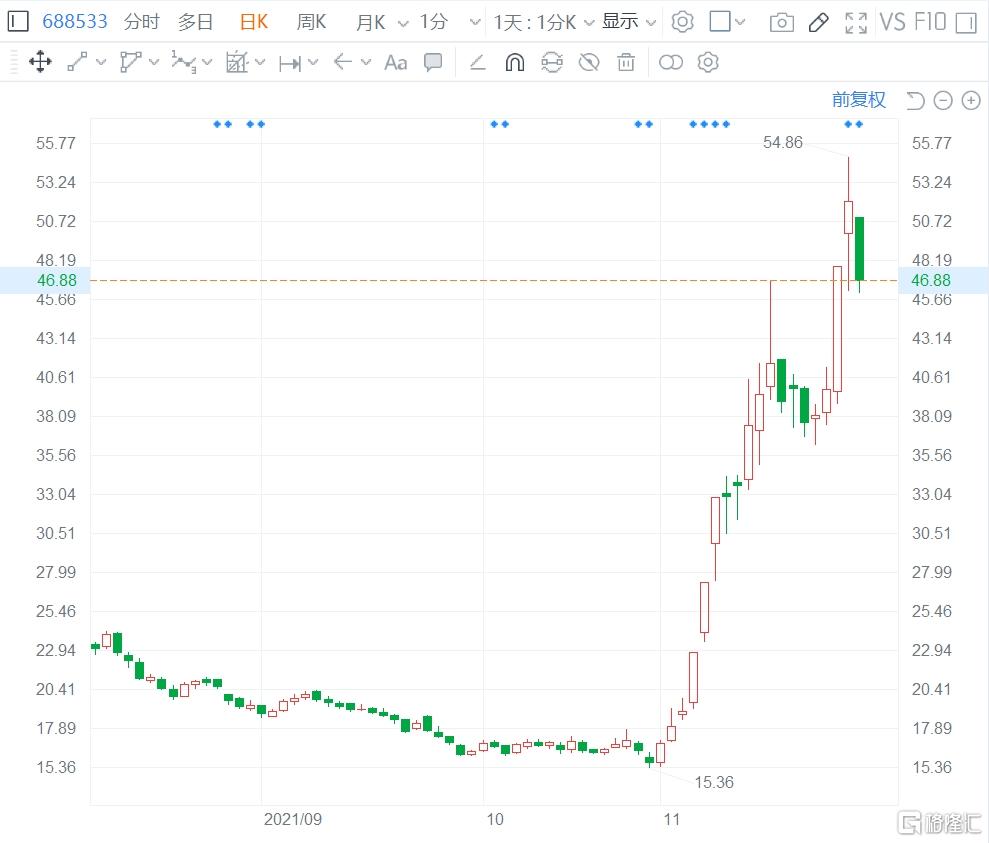The width and height of the screenshot is (989, 843).
Task: Toggle the right sidebar panel icon
Action: (966, 23)
